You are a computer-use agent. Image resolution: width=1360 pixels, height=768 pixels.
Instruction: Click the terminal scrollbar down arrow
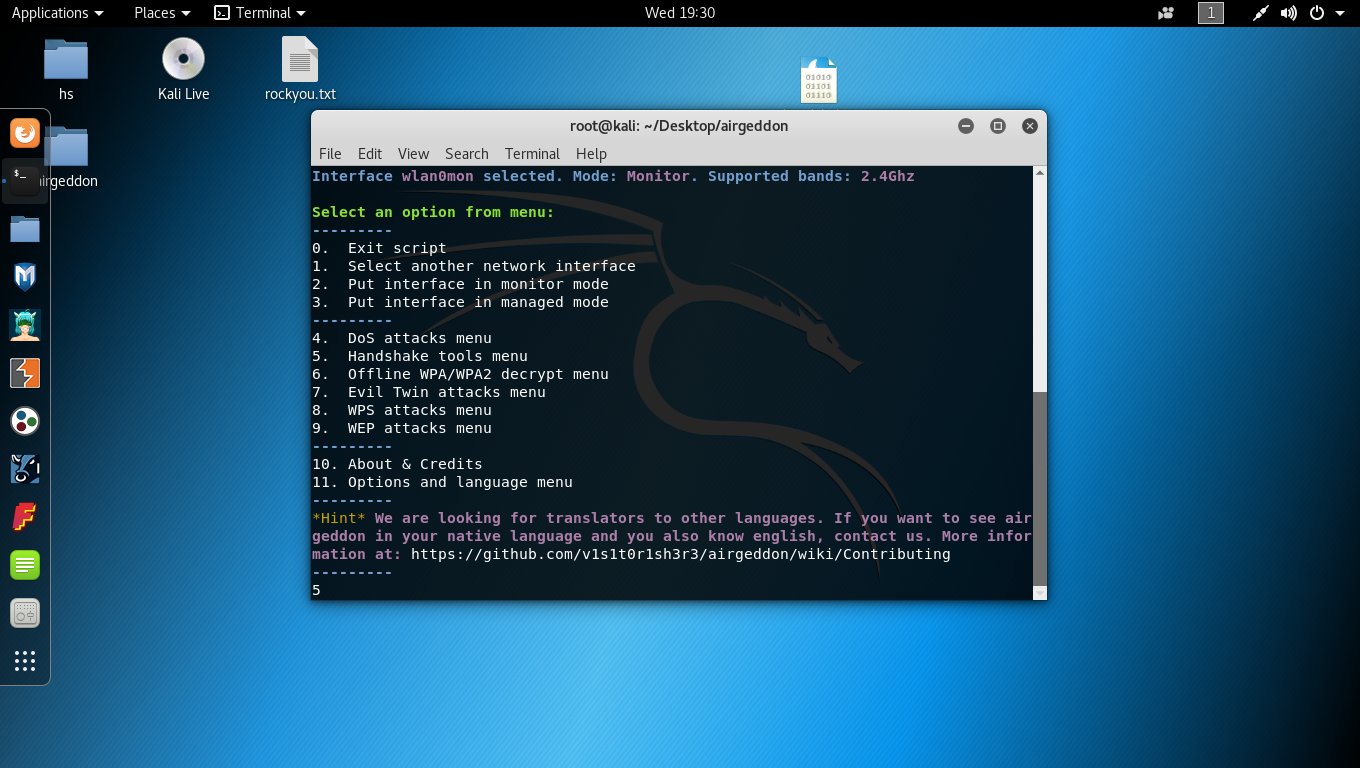coord(1040,593)
